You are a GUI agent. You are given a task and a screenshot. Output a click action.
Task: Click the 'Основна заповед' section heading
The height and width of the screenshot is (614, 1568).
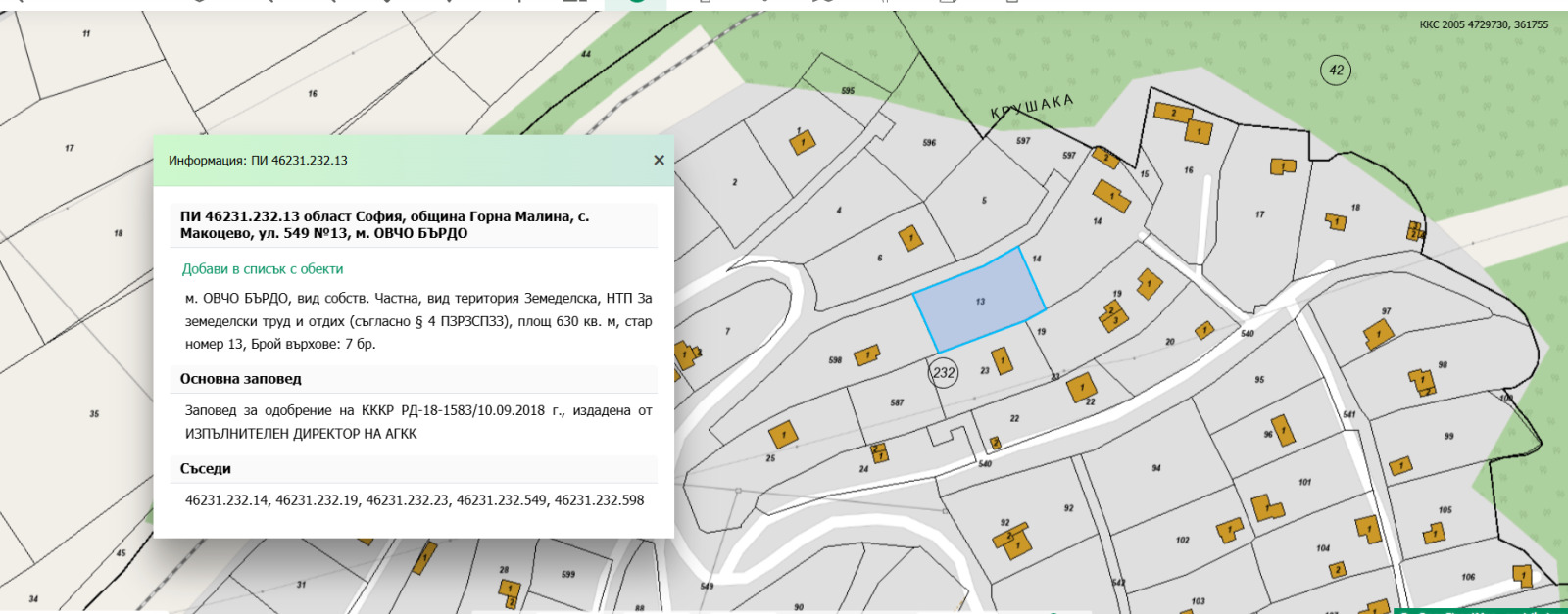tap(240, 379)
